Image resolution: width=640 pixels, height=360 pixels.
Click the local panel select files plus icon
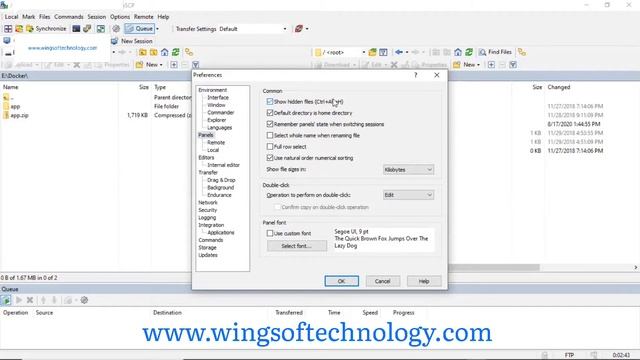tap(174, 64)
